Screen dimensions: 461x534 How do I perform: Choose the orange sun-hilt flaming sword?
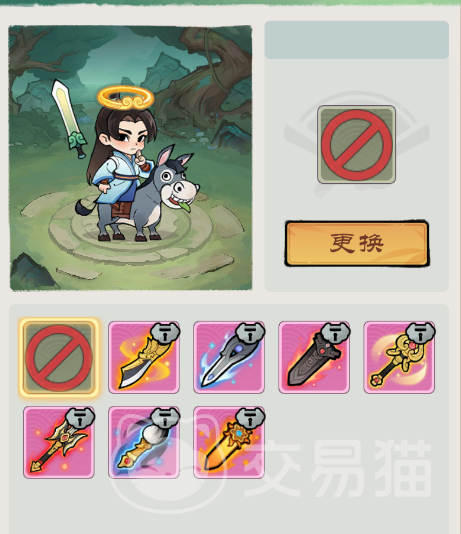point(229,442)
